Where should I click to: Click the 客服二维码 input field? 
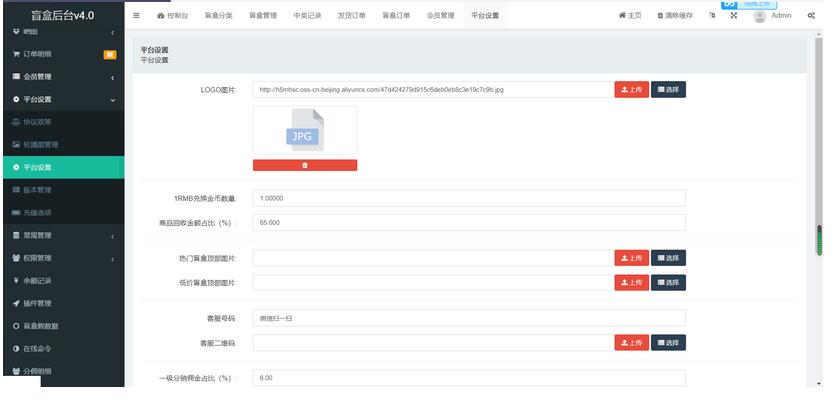(x=433, y=343)
